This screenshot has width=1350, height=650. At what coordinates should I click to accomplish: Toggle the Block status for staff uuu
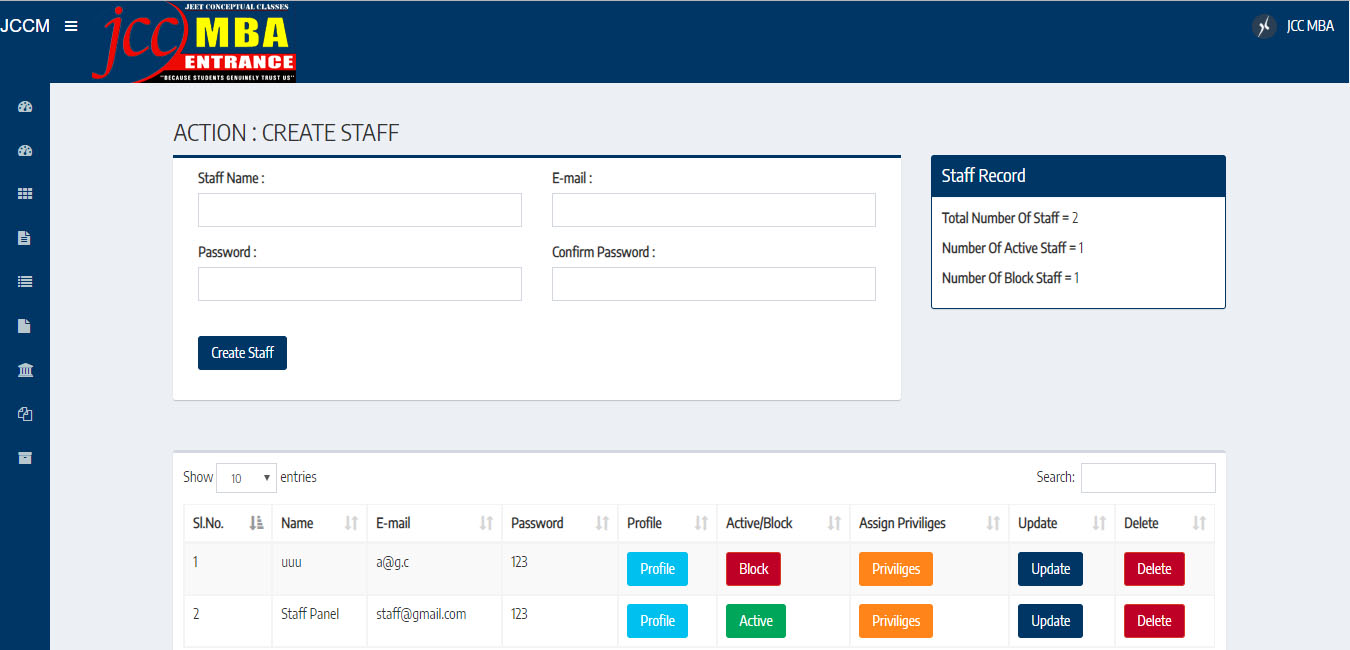tap(753, 569)
